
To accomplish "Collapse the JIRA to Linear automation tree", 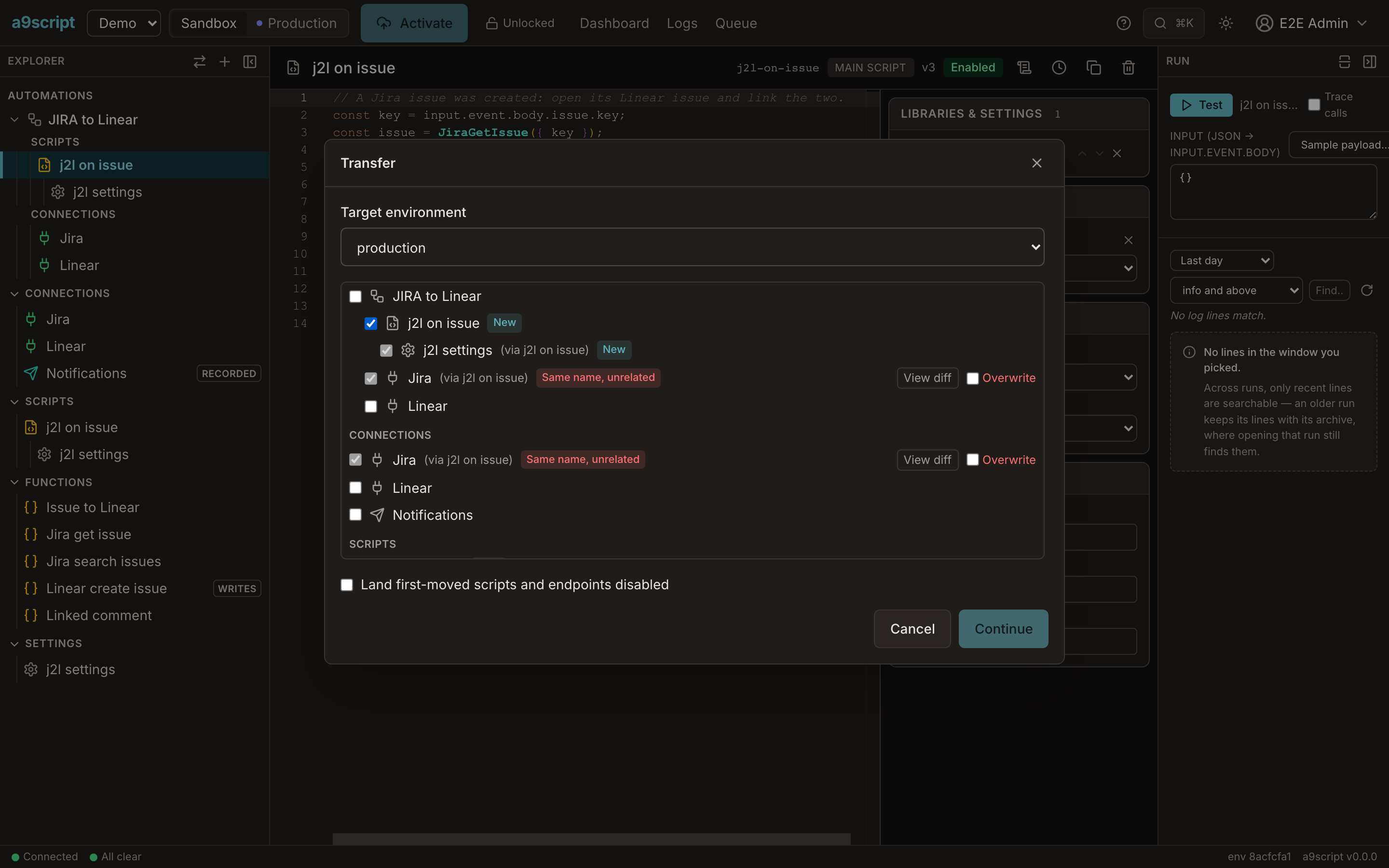I will 15,120.
